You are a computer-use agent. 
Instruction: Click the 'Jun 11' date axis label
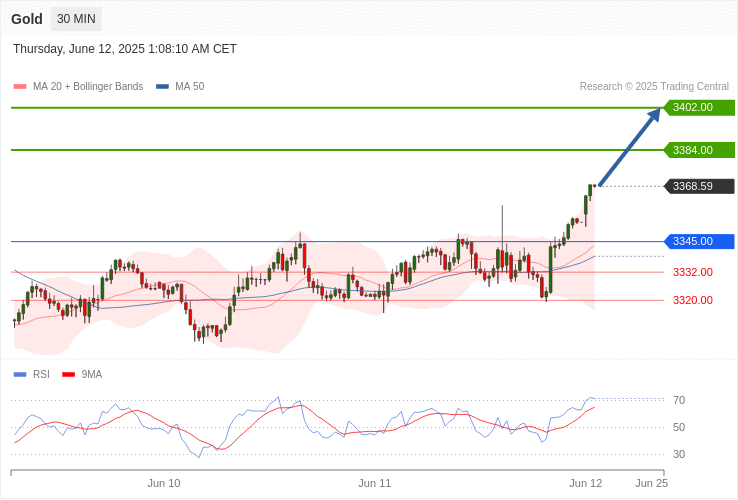coord(375,484)
